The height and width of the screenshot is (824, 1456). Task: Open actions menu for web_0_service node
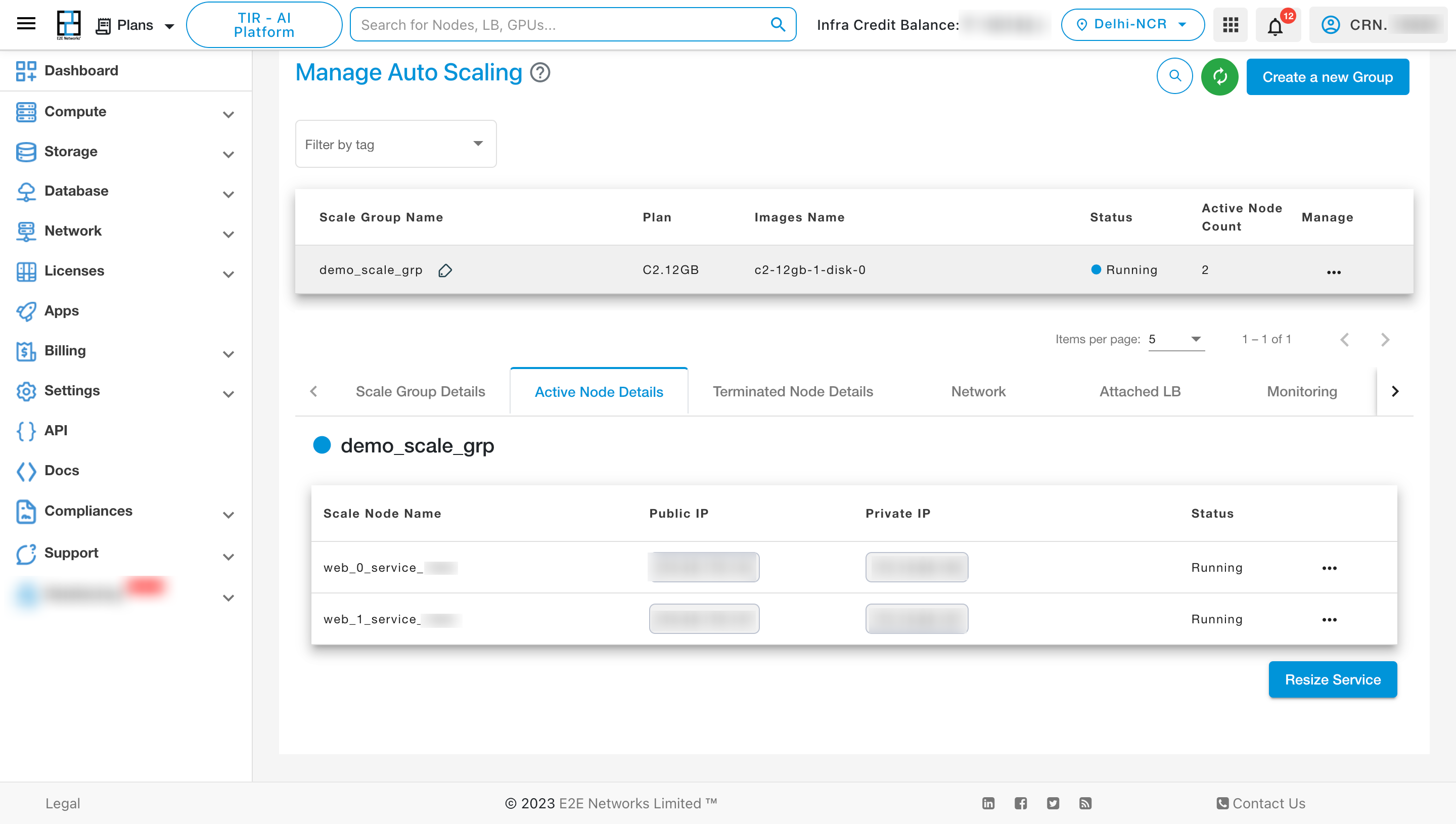pyautogui.click(x=1329, y=568)
